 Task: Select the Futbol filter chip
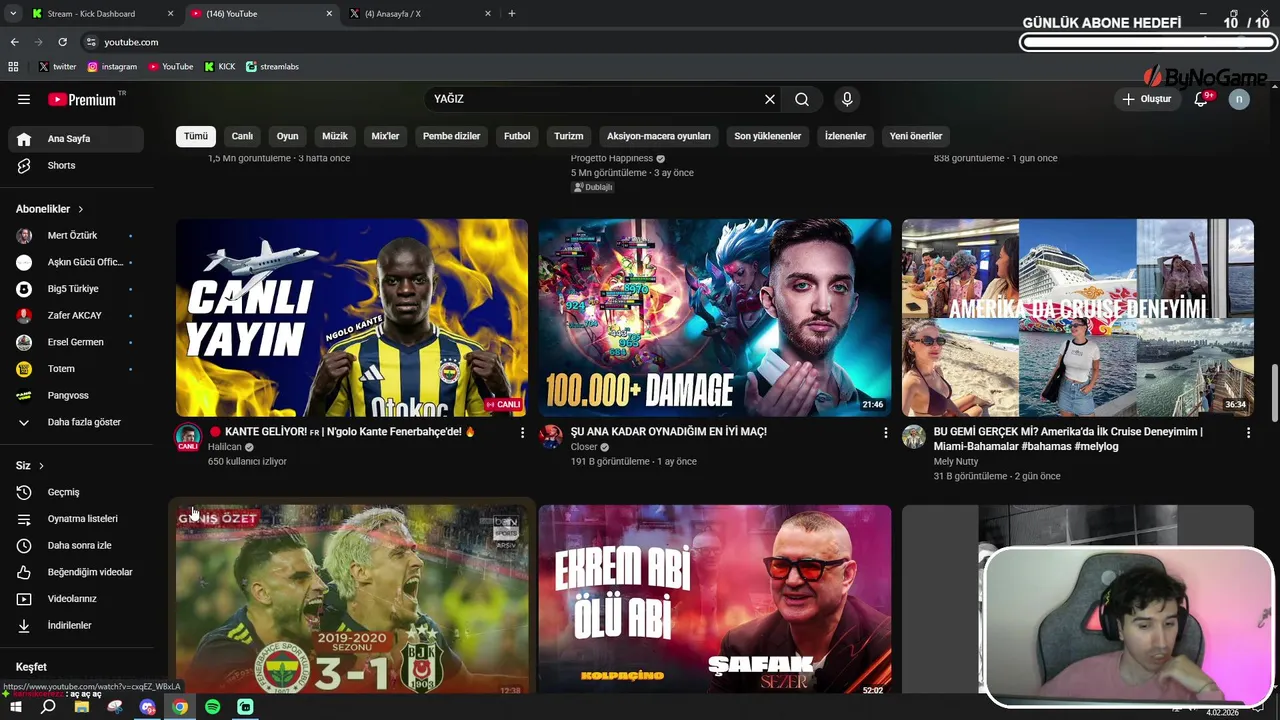pos(517,136)
